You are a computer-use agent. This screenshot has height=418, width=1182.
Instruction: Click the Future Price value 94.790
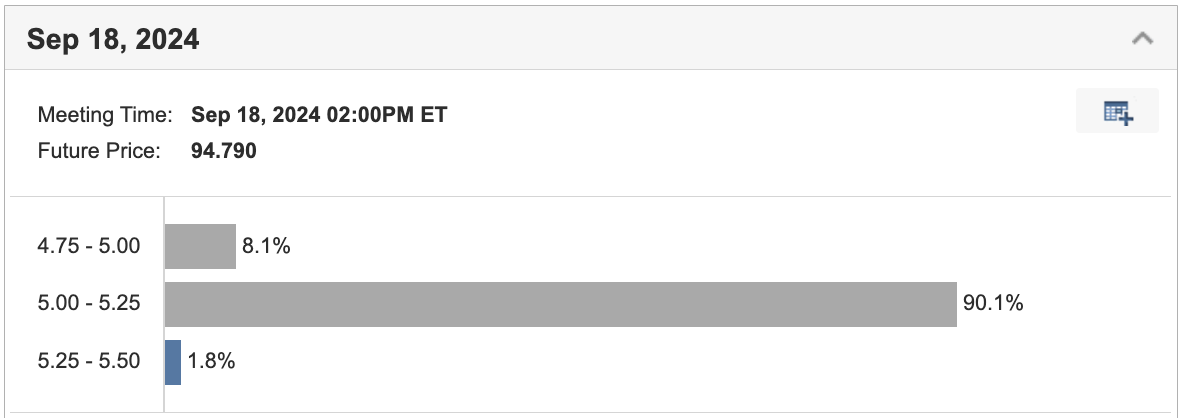[224, 151]
